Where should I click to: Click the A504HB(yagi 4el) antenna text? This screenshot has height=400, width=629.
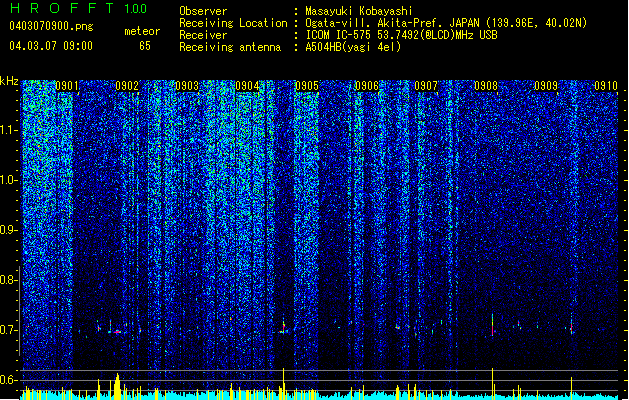click(353, 47)
